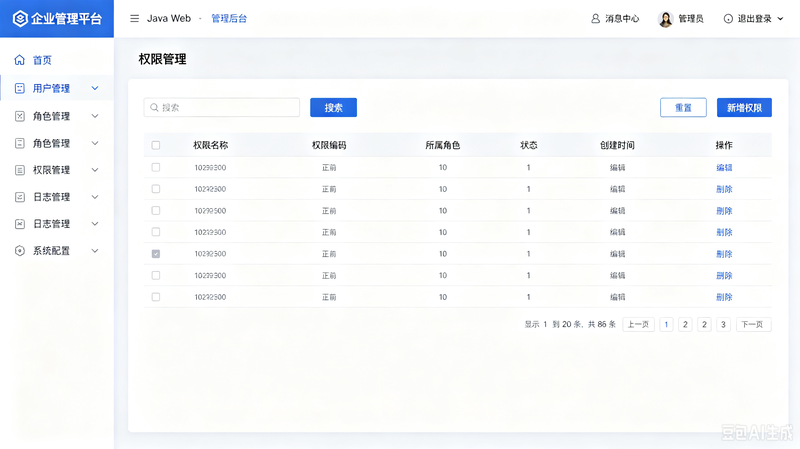Viewport: 800px width, 449px height.
Task: Expand the 用户管理 chevron
Action: point(95,88)
